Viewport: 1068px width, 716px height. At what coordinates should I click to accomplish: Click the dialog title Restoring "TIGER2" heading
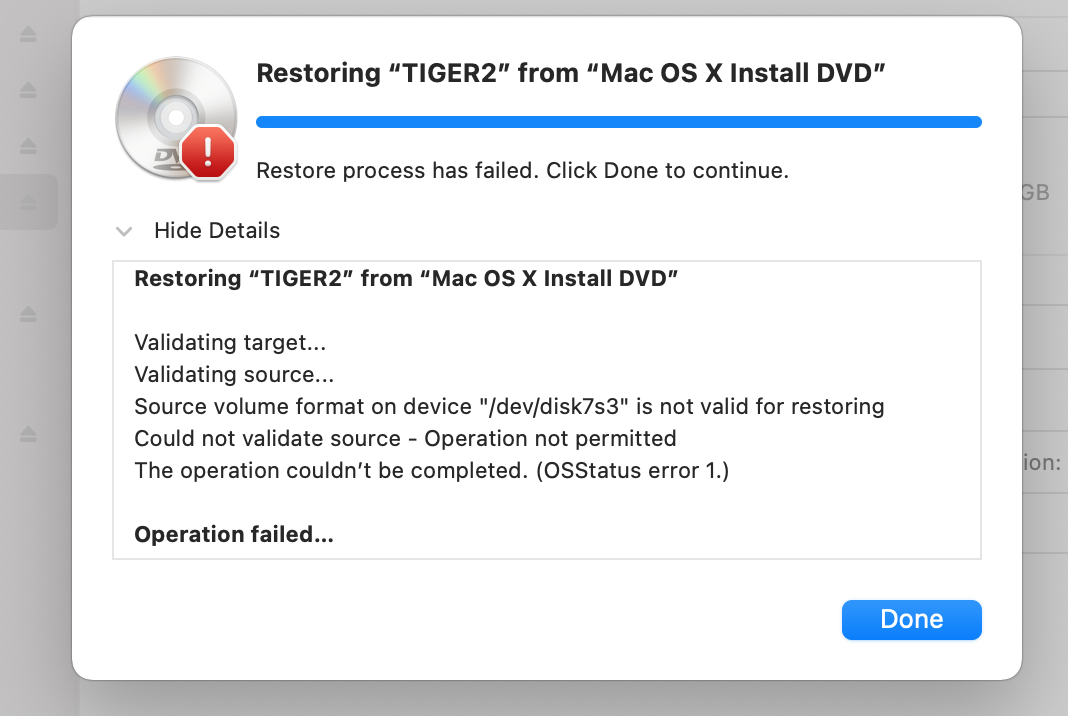point(571,73)
